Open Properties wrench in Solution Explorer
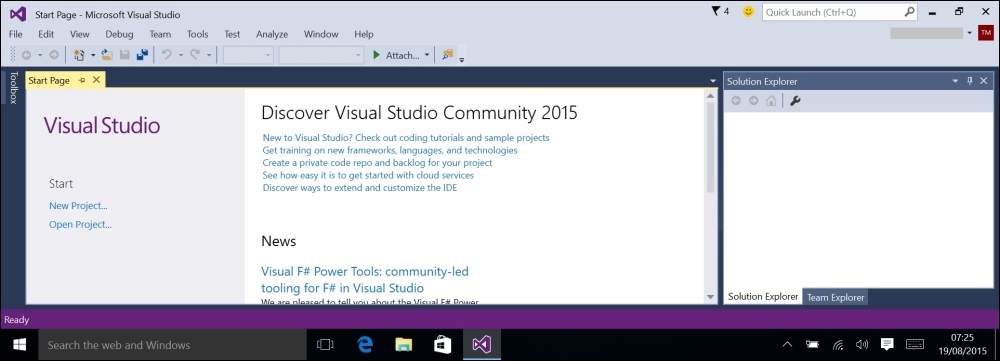1000x361 pixels. (x=795, y=101)
